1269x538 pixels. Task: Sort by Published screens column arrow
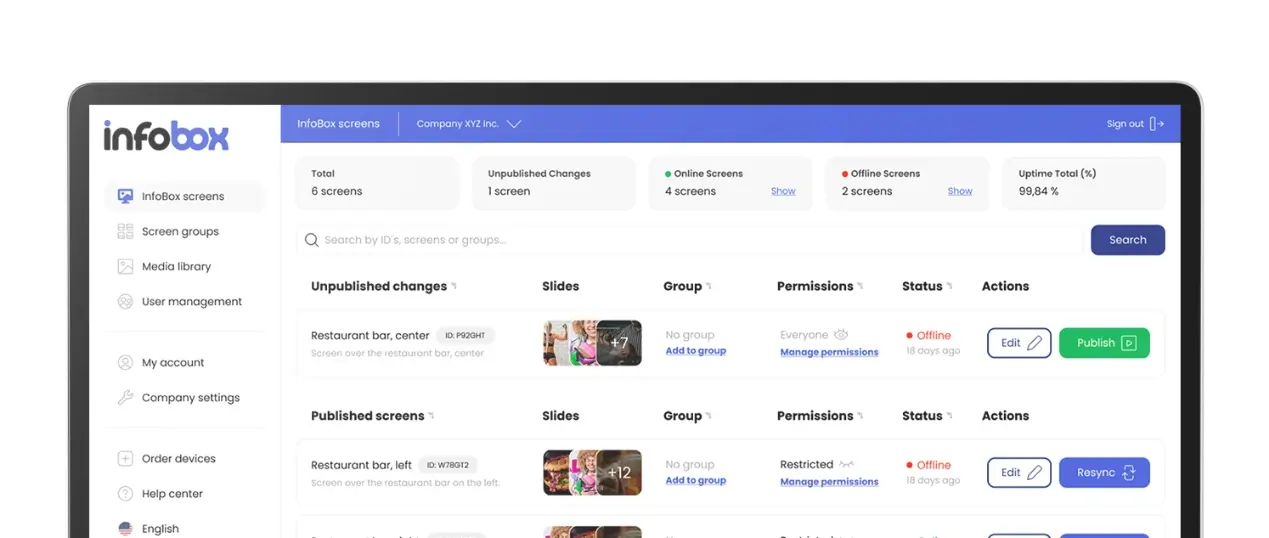431,416
